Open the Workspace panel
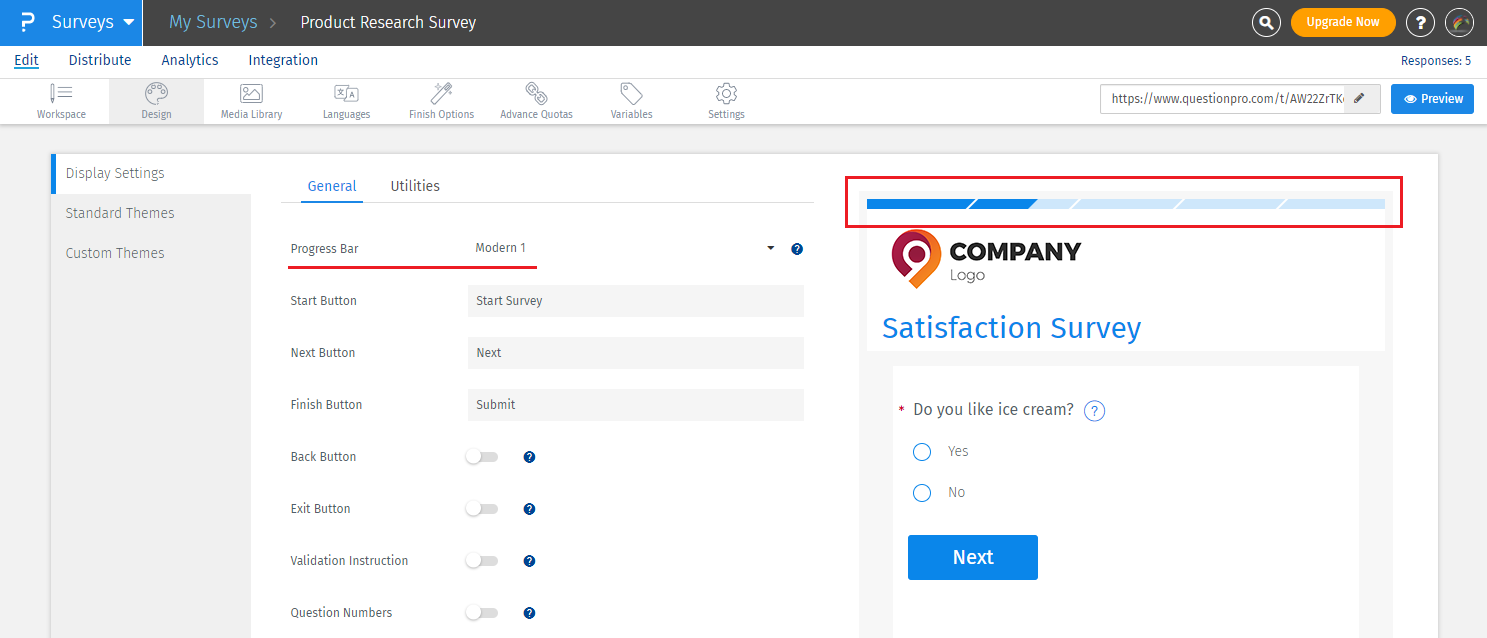This screenshot has width=1487, height=638. pos(61,100)
